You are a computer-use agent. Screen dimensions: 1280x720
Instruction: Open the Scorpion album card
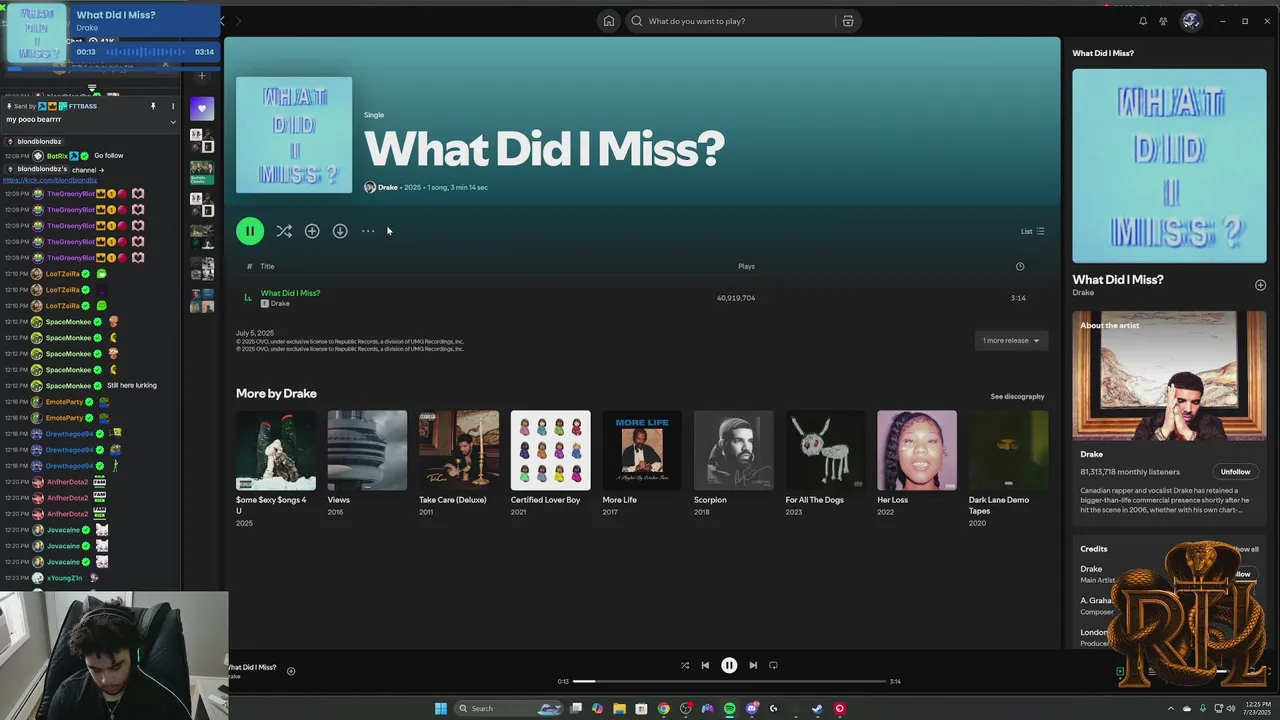pos(734,463)
